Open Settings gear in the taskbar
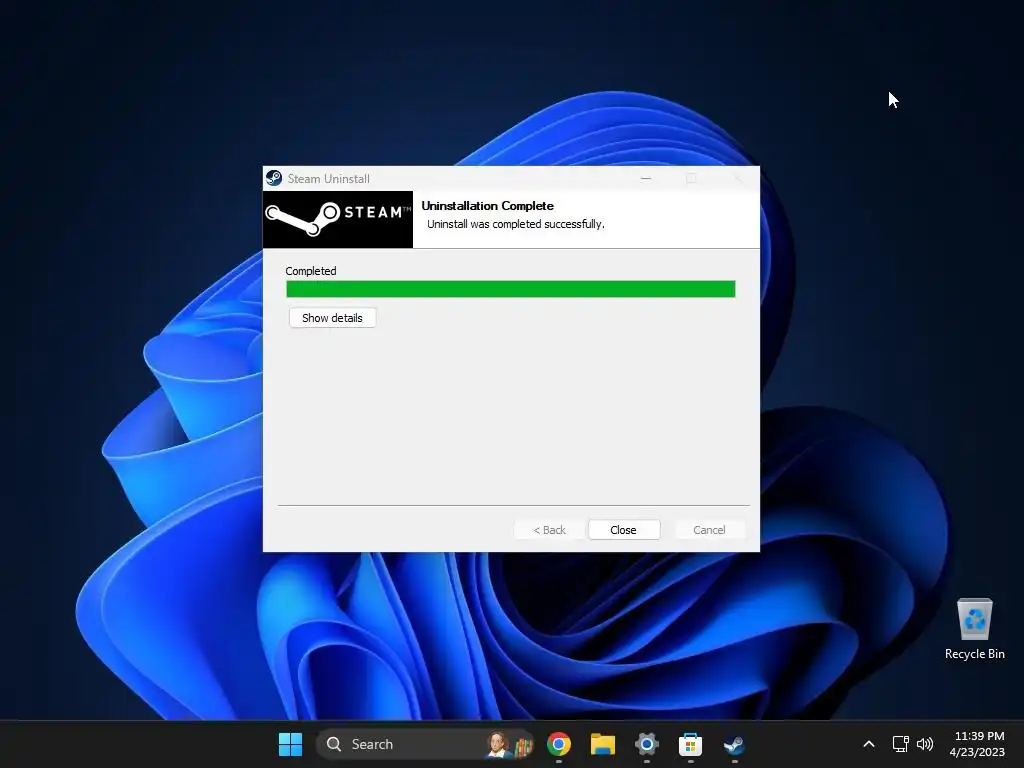This screenshot has width=1024, height=768. [x=647, y=744]
